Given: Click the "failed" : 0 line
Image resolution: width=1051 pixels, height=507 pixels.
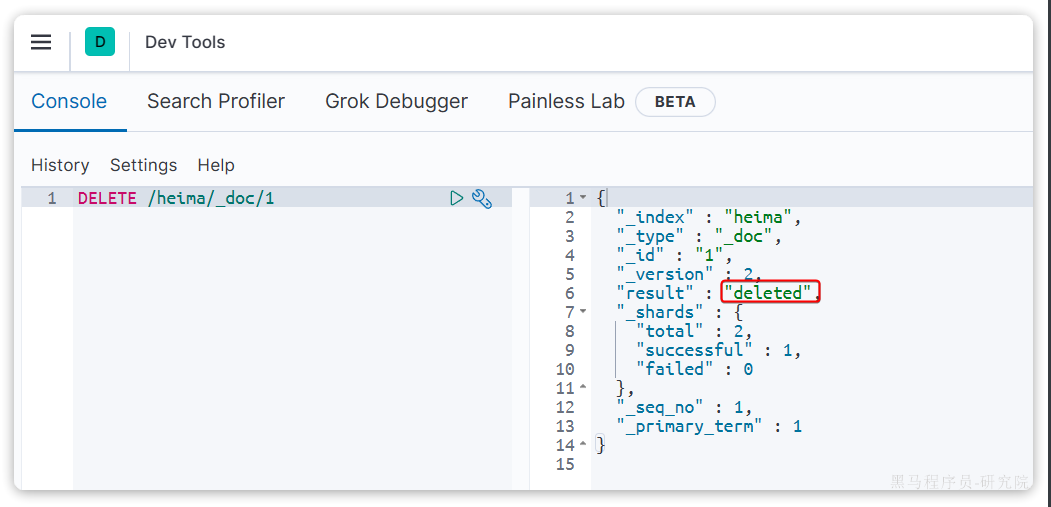Looking at the screenshot, I should pyautogui.click(x=694, y=369).
